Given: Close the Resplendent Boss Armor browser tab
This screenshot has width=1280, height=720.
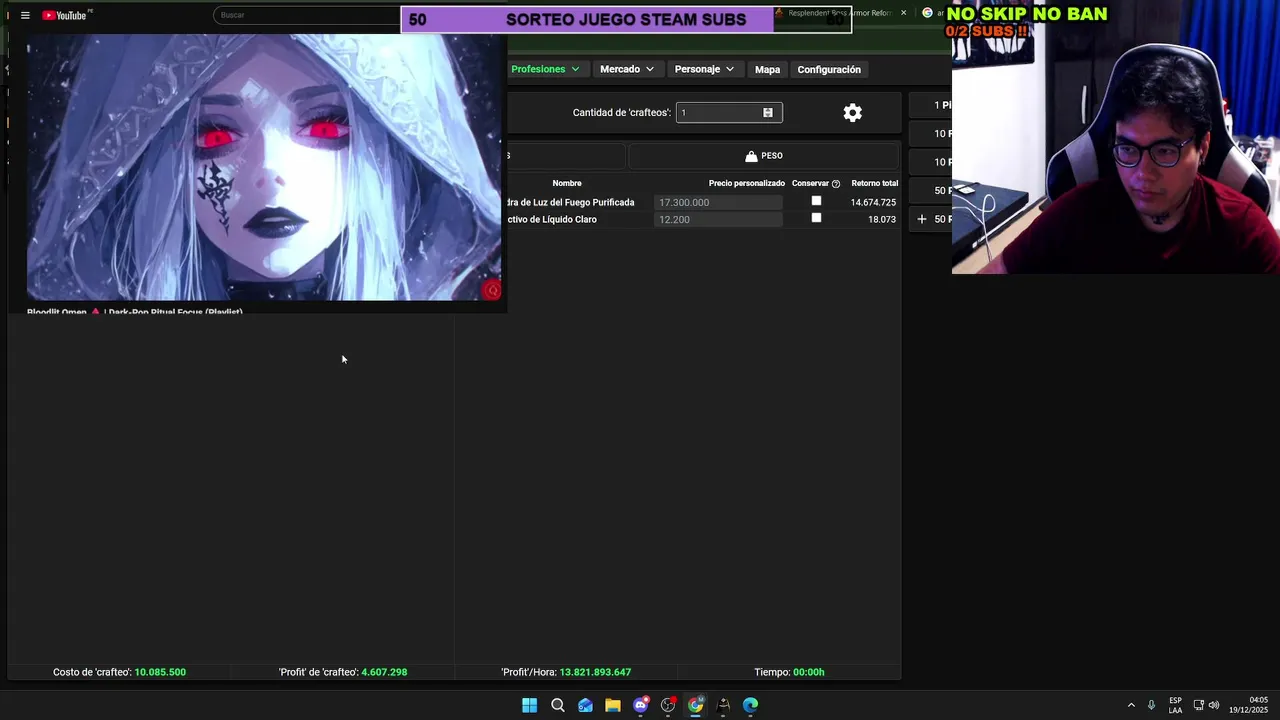Looking at the screenshot, I should tap(903, 13).
